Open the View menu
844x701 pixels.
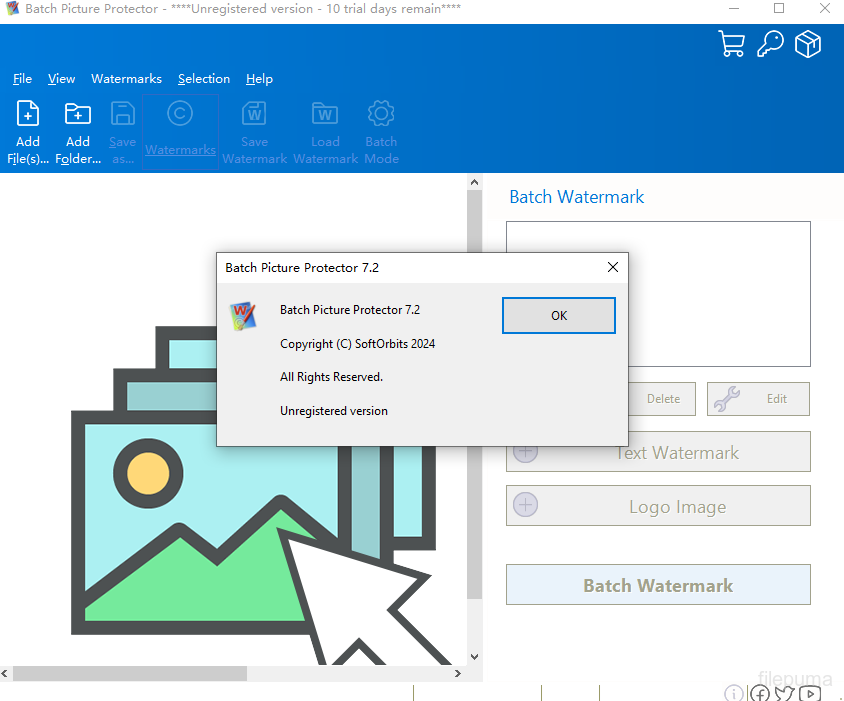click(61, 79)
